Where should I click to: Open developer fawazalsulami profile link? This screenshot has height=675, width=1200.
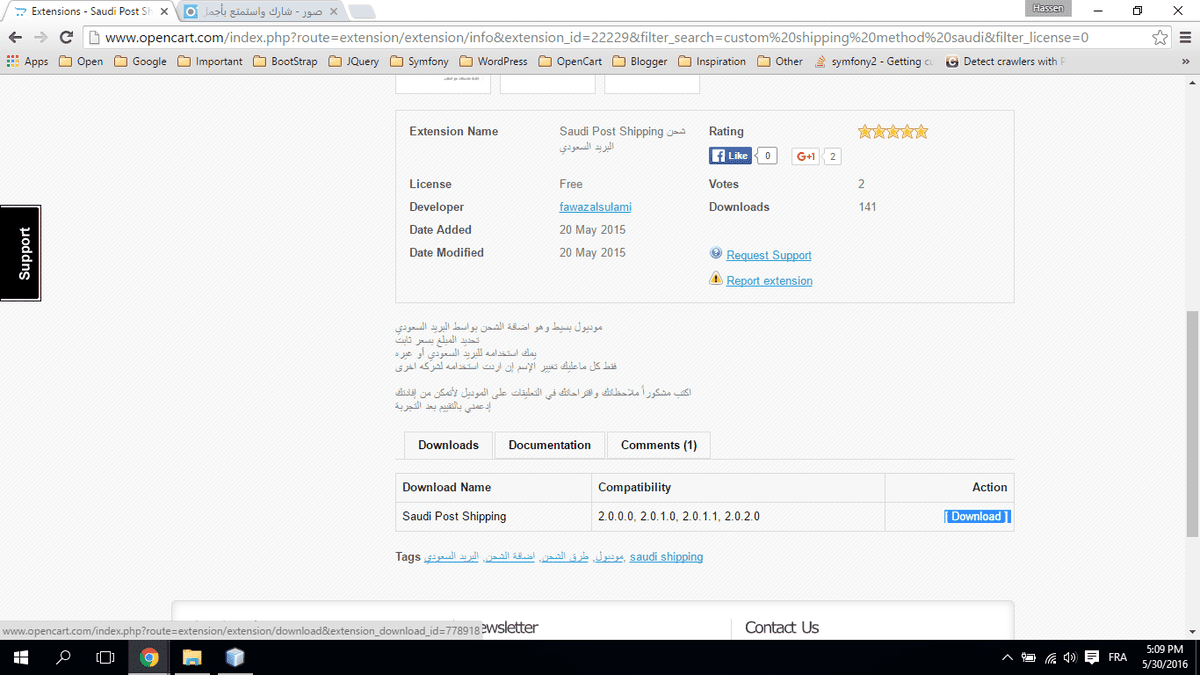pyautogui.click(x=595, y=207)
